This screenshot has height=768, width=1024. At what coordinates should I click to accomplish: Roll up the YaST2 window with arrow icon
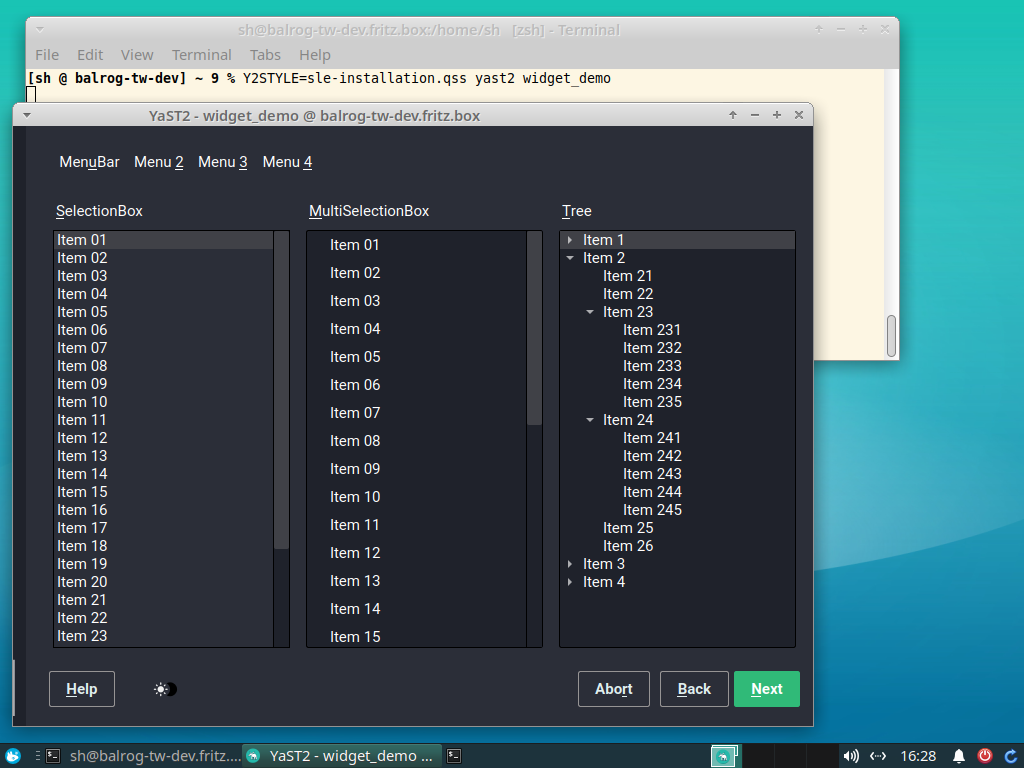coord(733,115)
